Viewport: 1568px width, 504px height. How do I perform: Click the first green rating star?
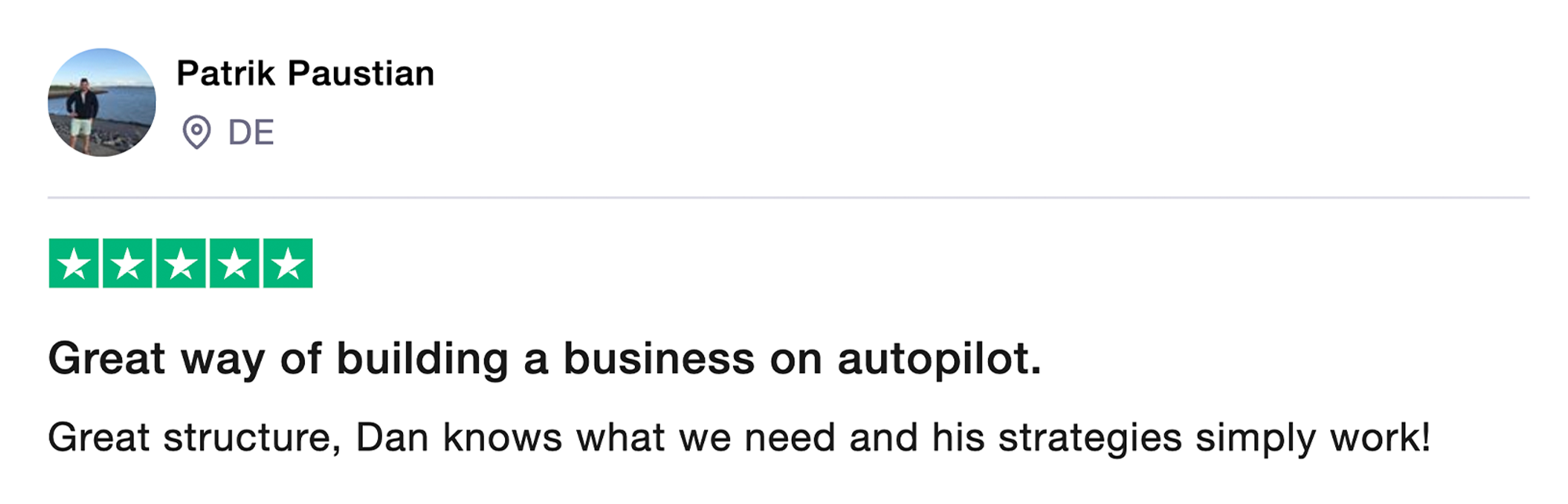pyautogui.click(x=74, y=263)
